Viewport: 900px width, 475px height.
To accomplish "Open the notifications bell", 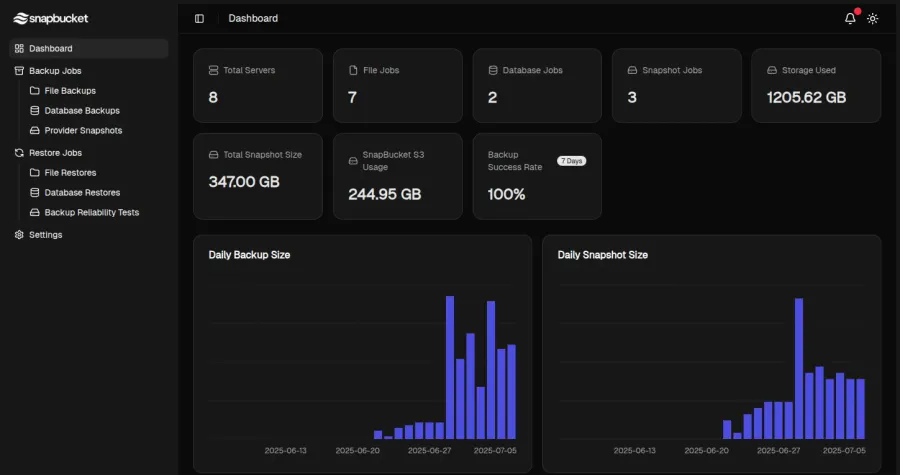I will [x=850, y=18].
